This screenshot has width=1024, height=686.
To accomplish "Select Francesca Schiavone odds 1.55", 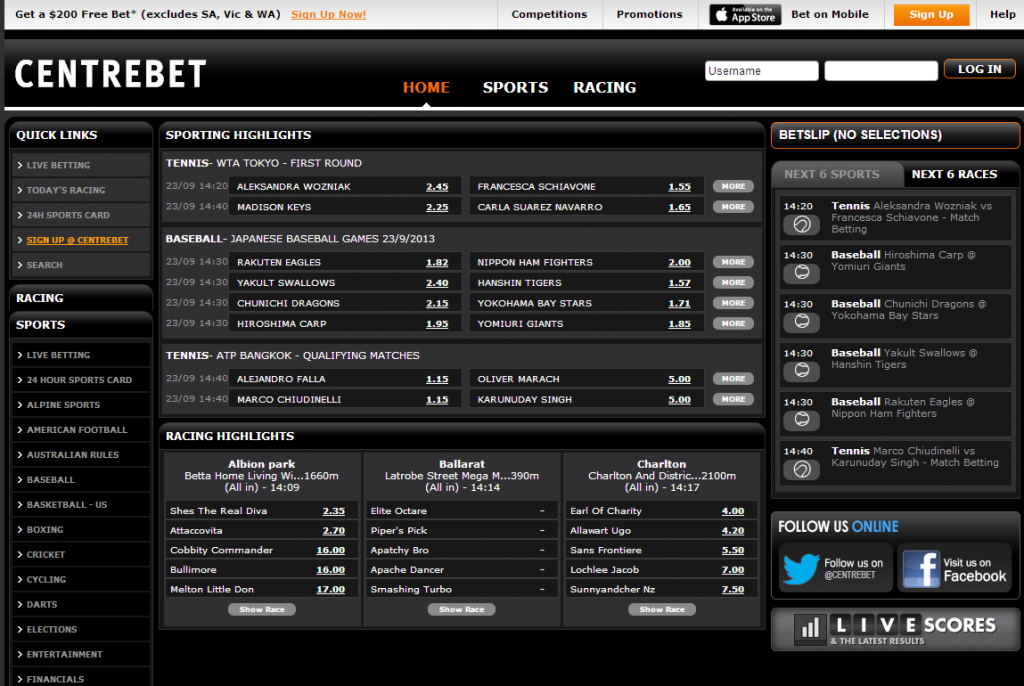I will click(679, 187).
